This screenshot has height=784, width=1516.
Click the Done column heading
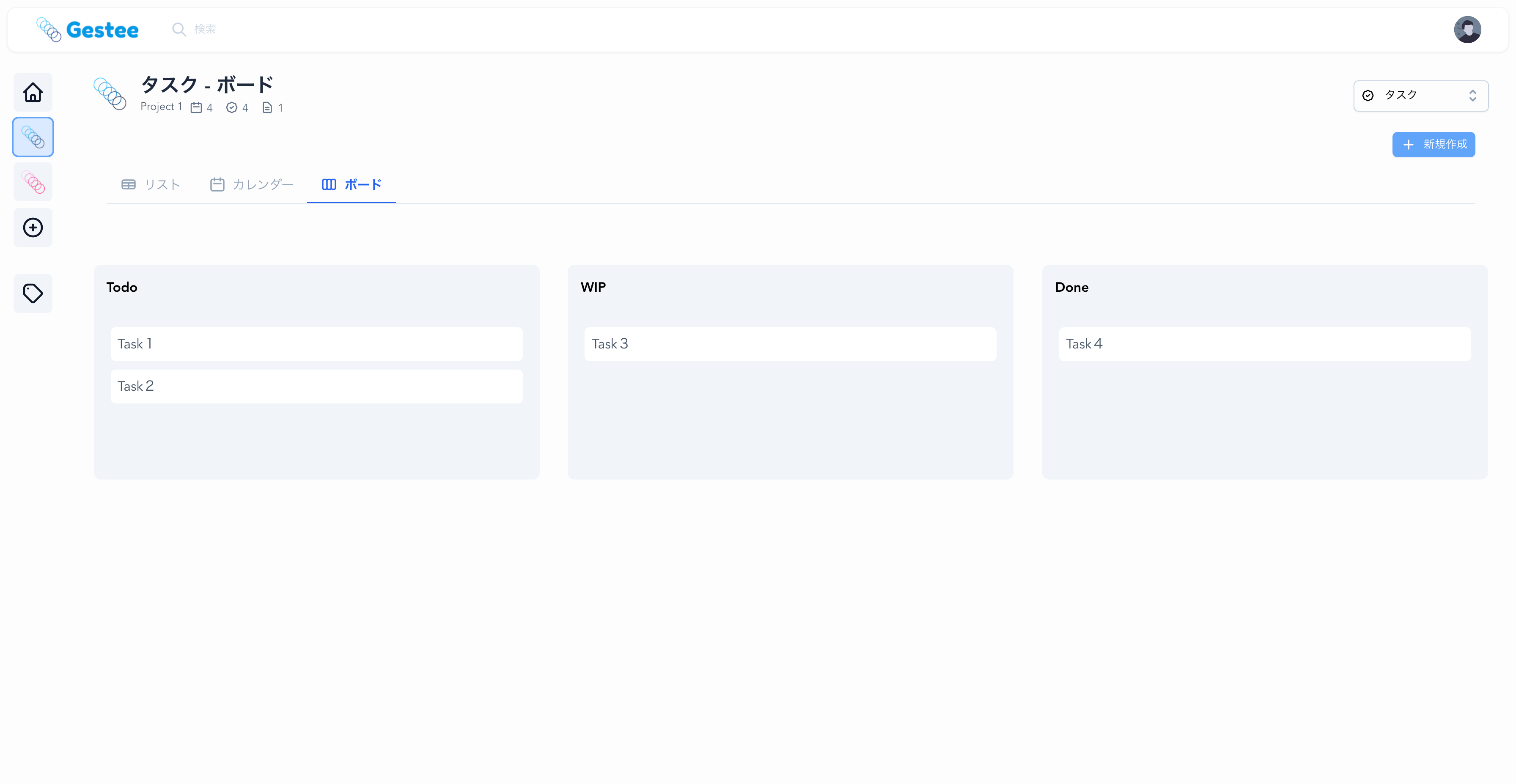1072,288
